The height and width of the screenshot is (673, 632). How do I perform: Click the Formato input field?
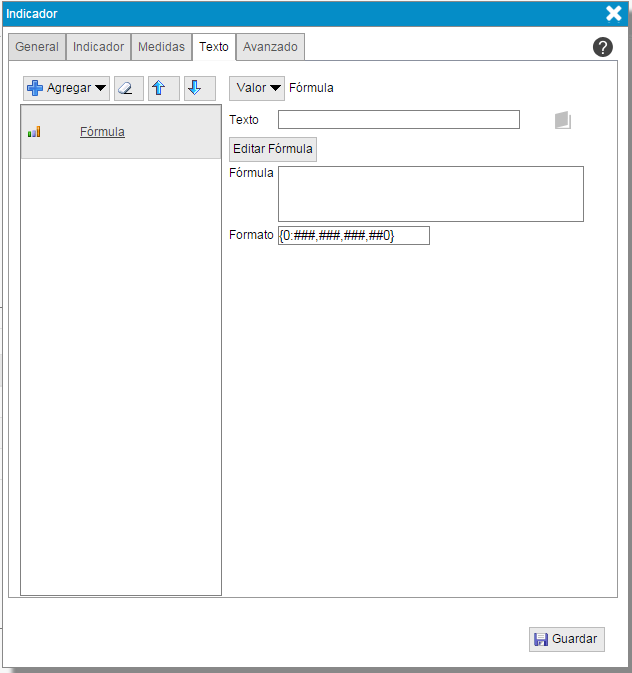point(353,235)
